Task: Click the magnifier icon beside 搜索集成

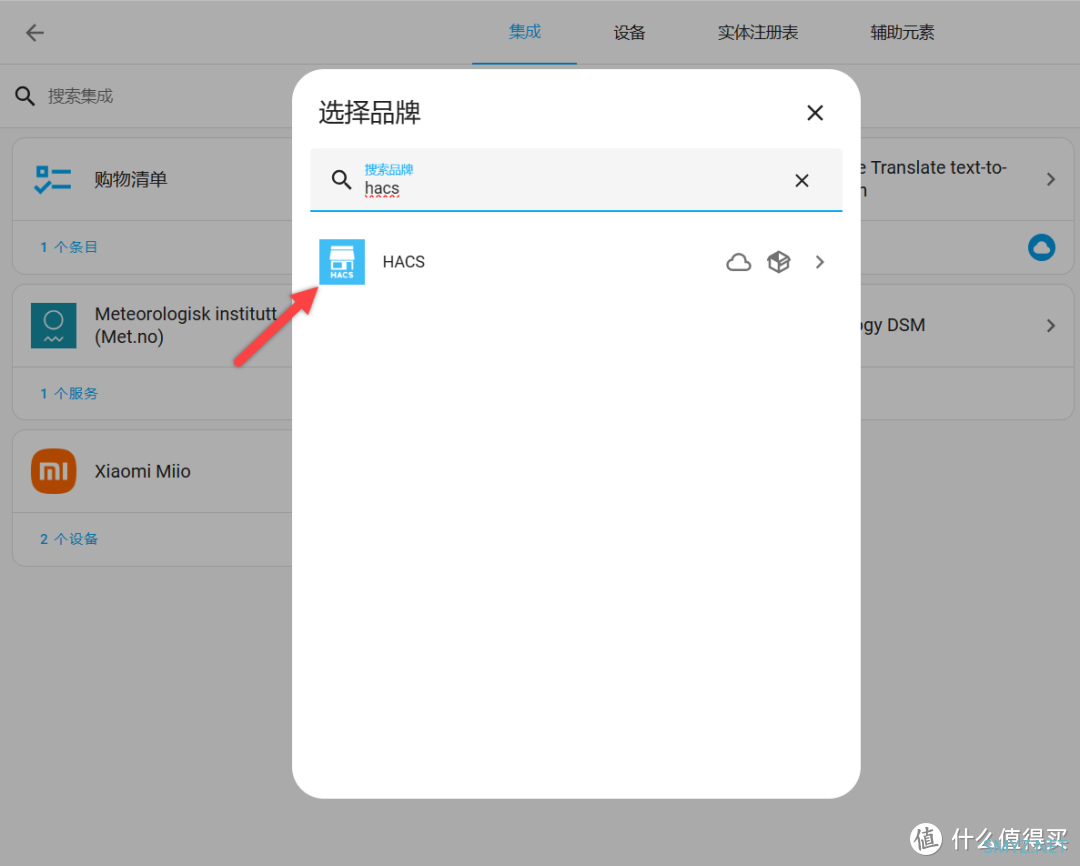Action: click(x=25, y=96)
